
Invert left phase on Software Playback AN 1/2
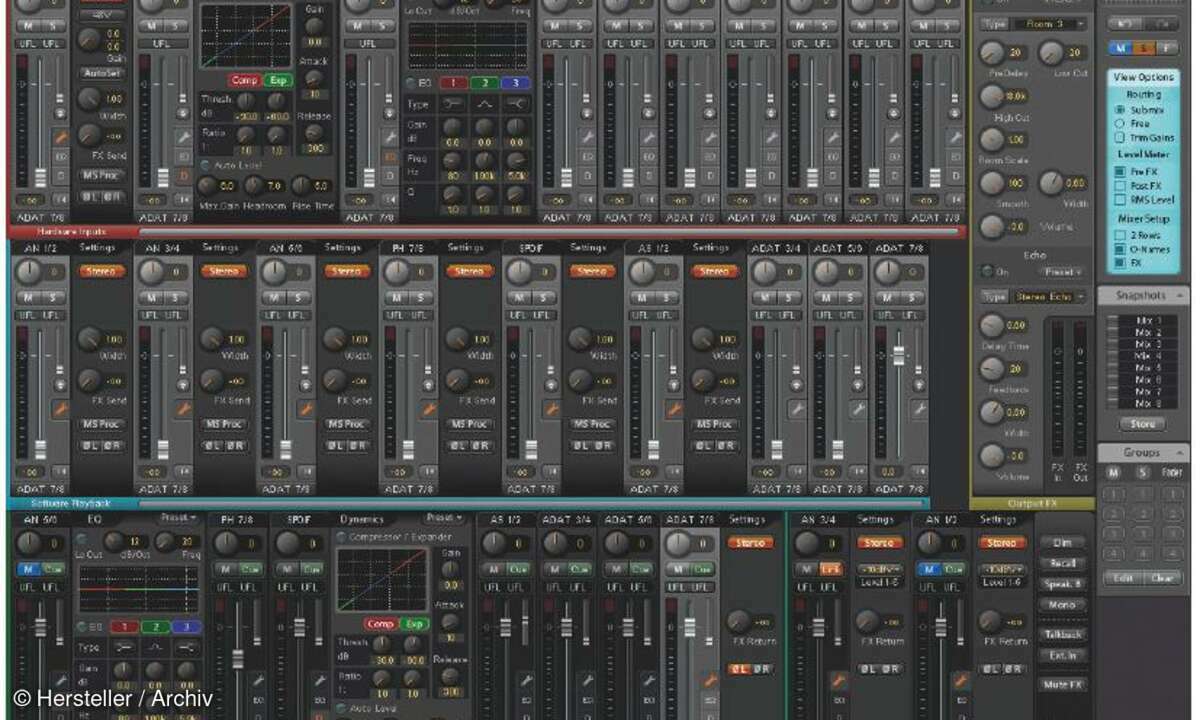[90, 446]
